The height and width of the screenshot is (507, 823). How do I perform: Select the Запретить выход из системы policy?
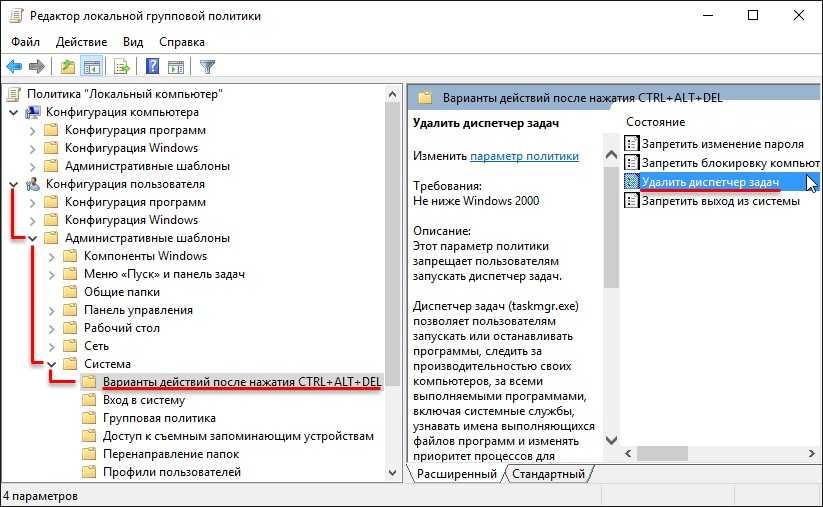tap(720, 200)
